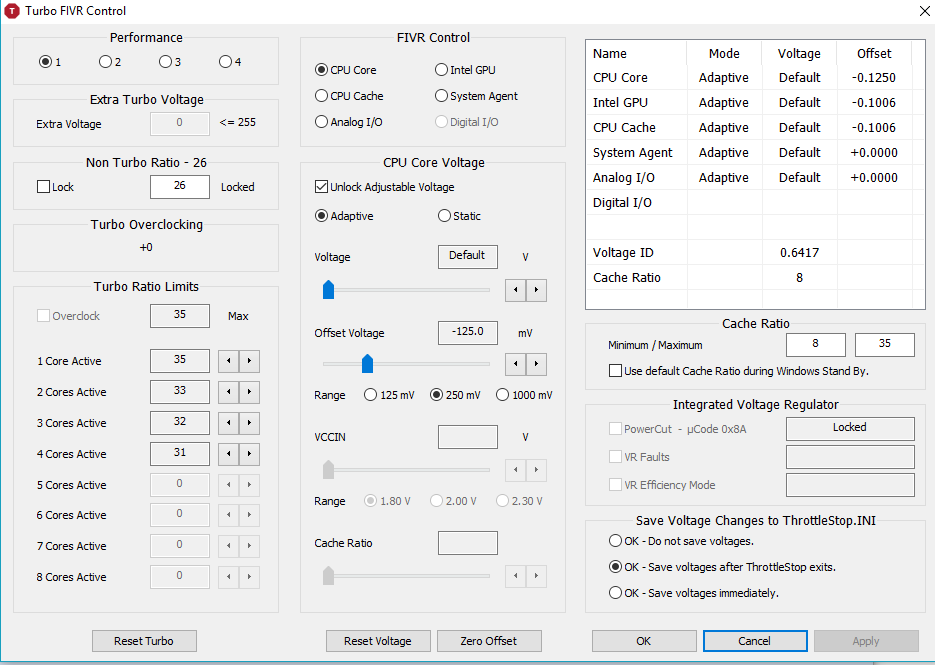
Task: Choose Performance profile 2
Action: coord(105,62)
